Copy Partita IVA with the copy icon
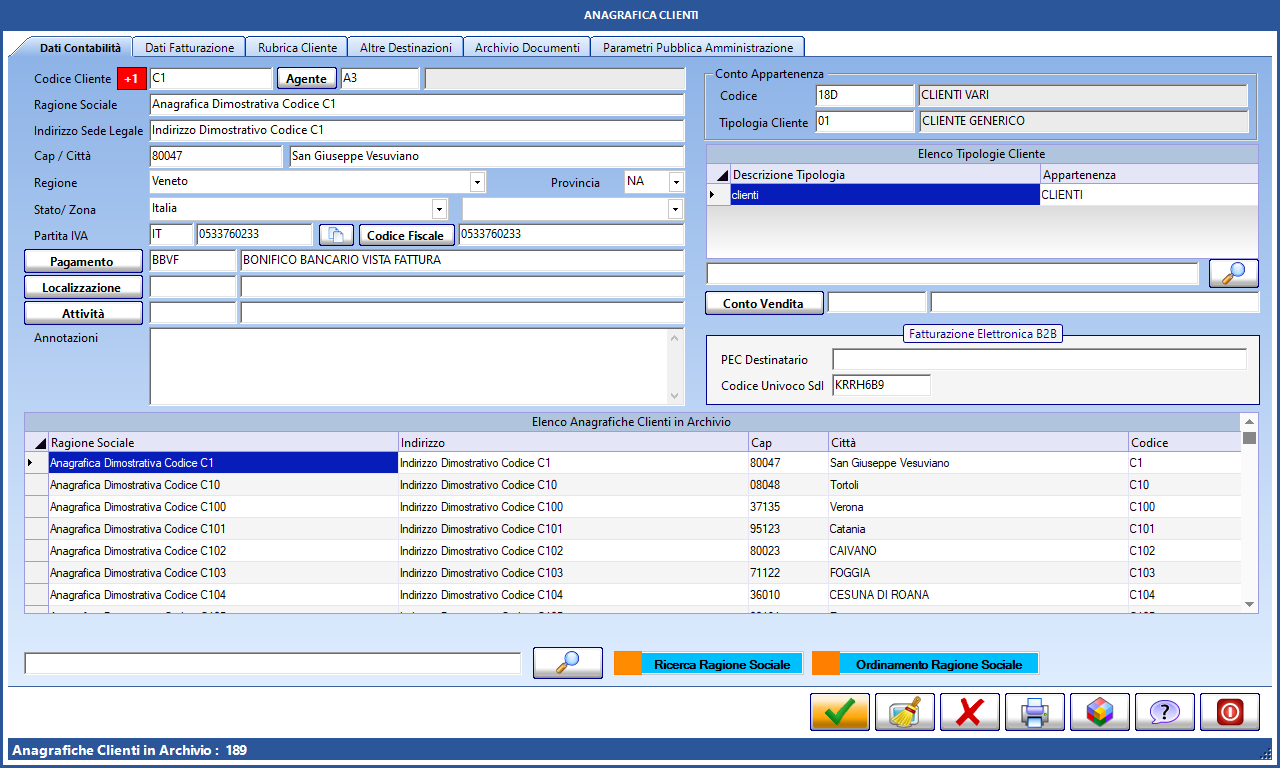Screen dimensions: 1280x768 337,235
